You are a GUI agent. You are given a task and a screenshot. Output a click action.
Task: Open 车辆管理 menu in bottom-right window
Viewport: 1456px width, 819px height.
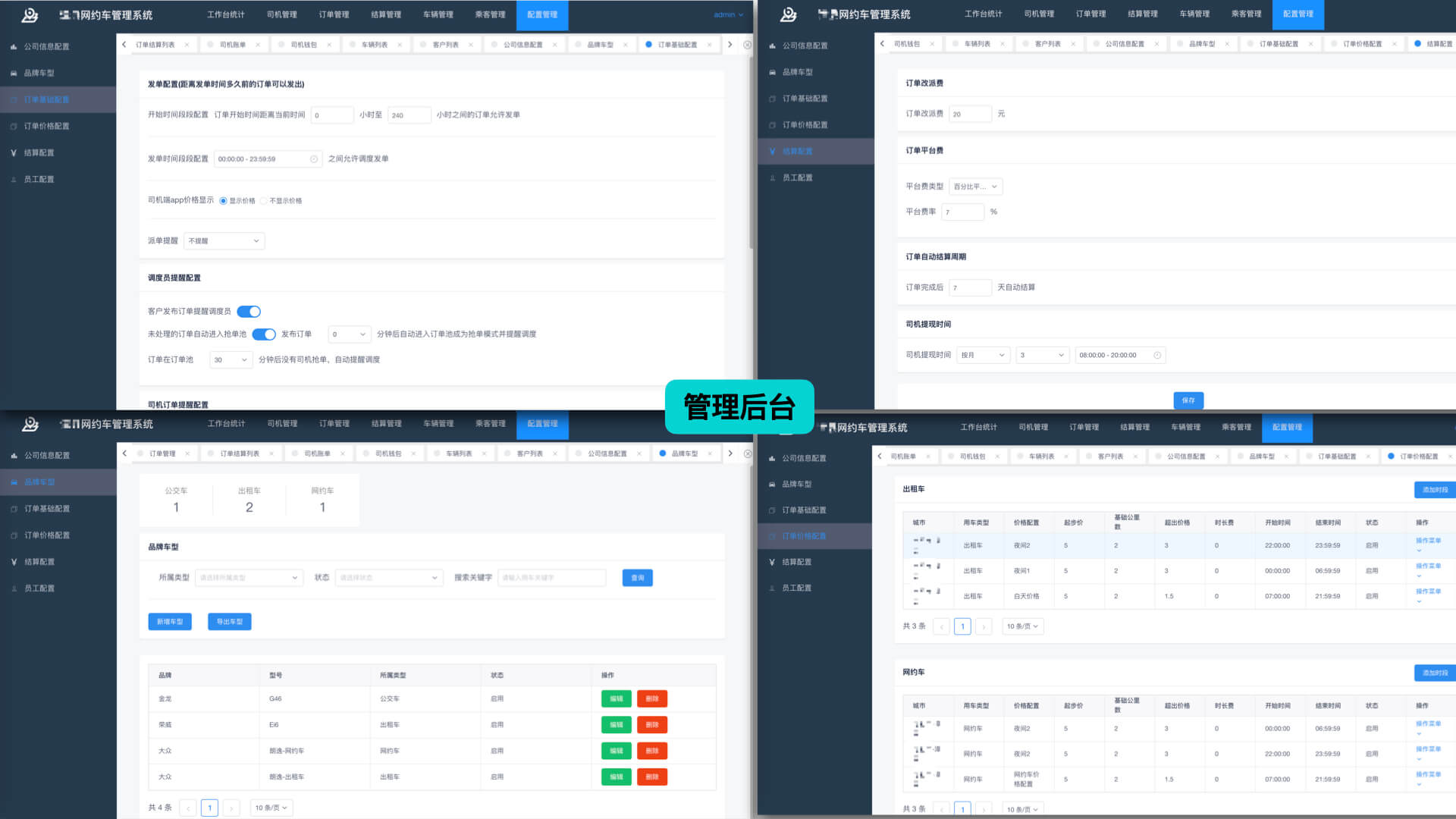1186,427
